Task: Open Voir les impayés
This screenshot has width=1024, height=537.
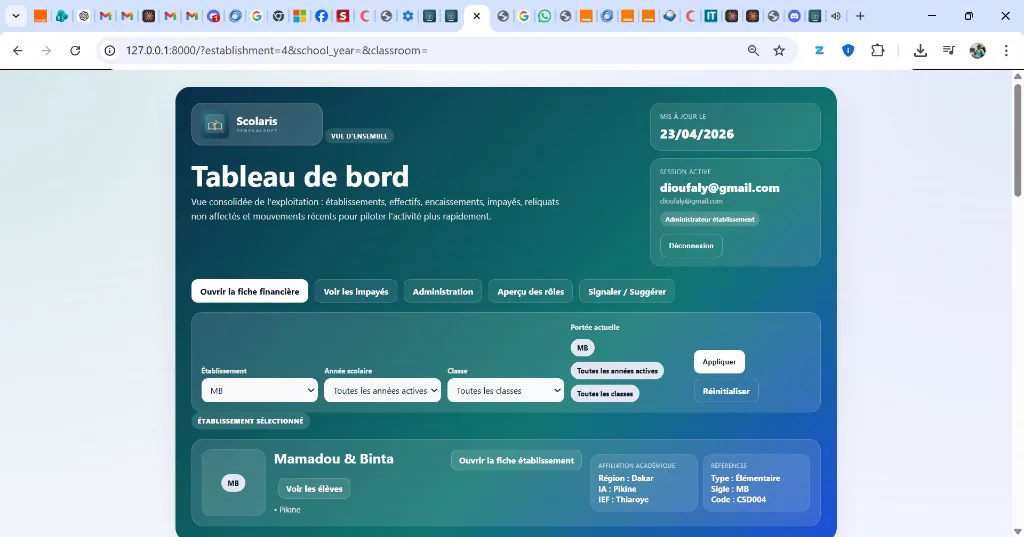Action: coord(356,291)
